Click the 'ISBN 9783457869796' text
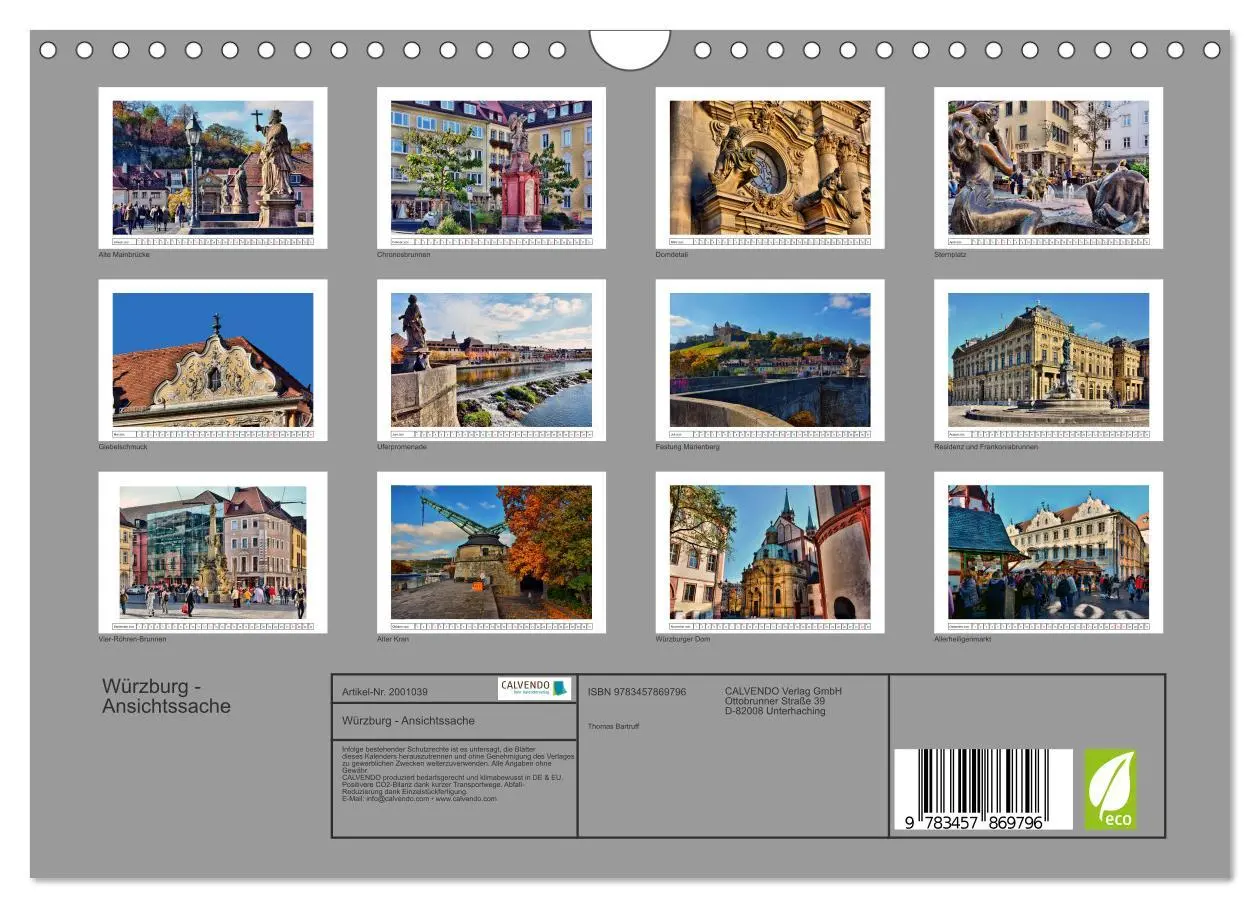Image resolution: width=1260 pixels, height=908 pixels. pyautogui.click(x=637, y=692)
